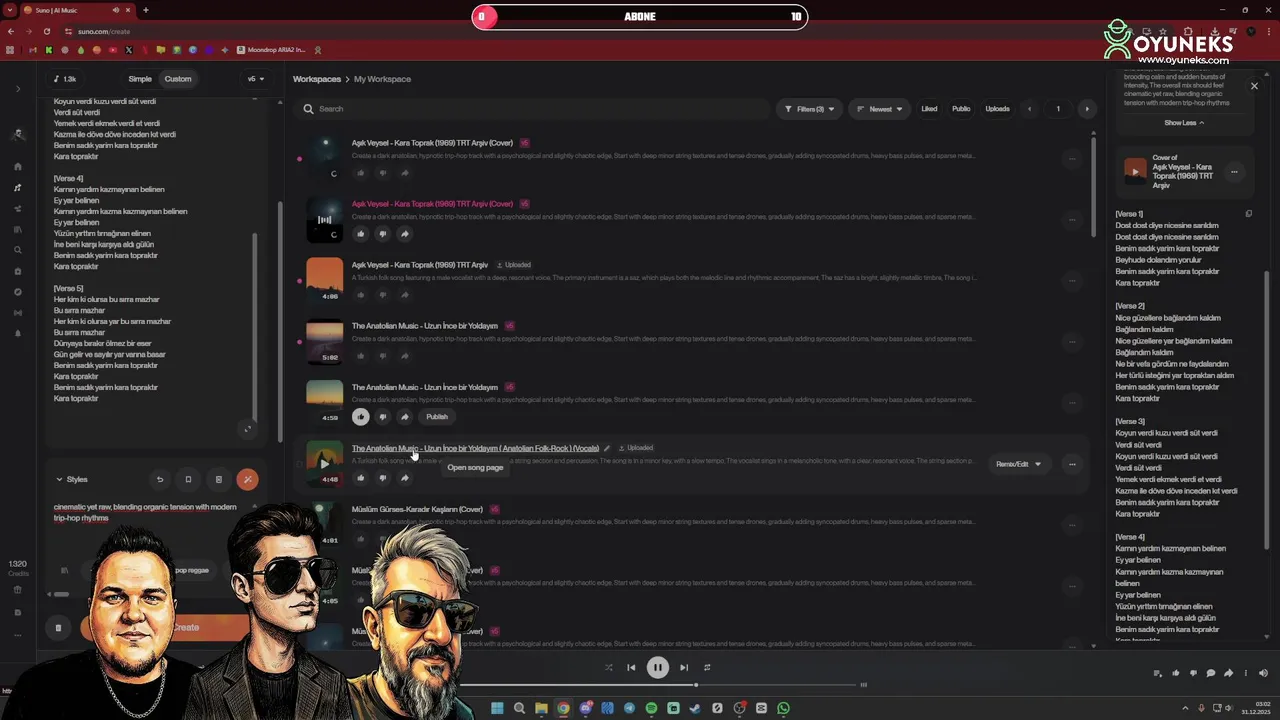
Task: Skip to previous track in player
Action: [631, 668]
